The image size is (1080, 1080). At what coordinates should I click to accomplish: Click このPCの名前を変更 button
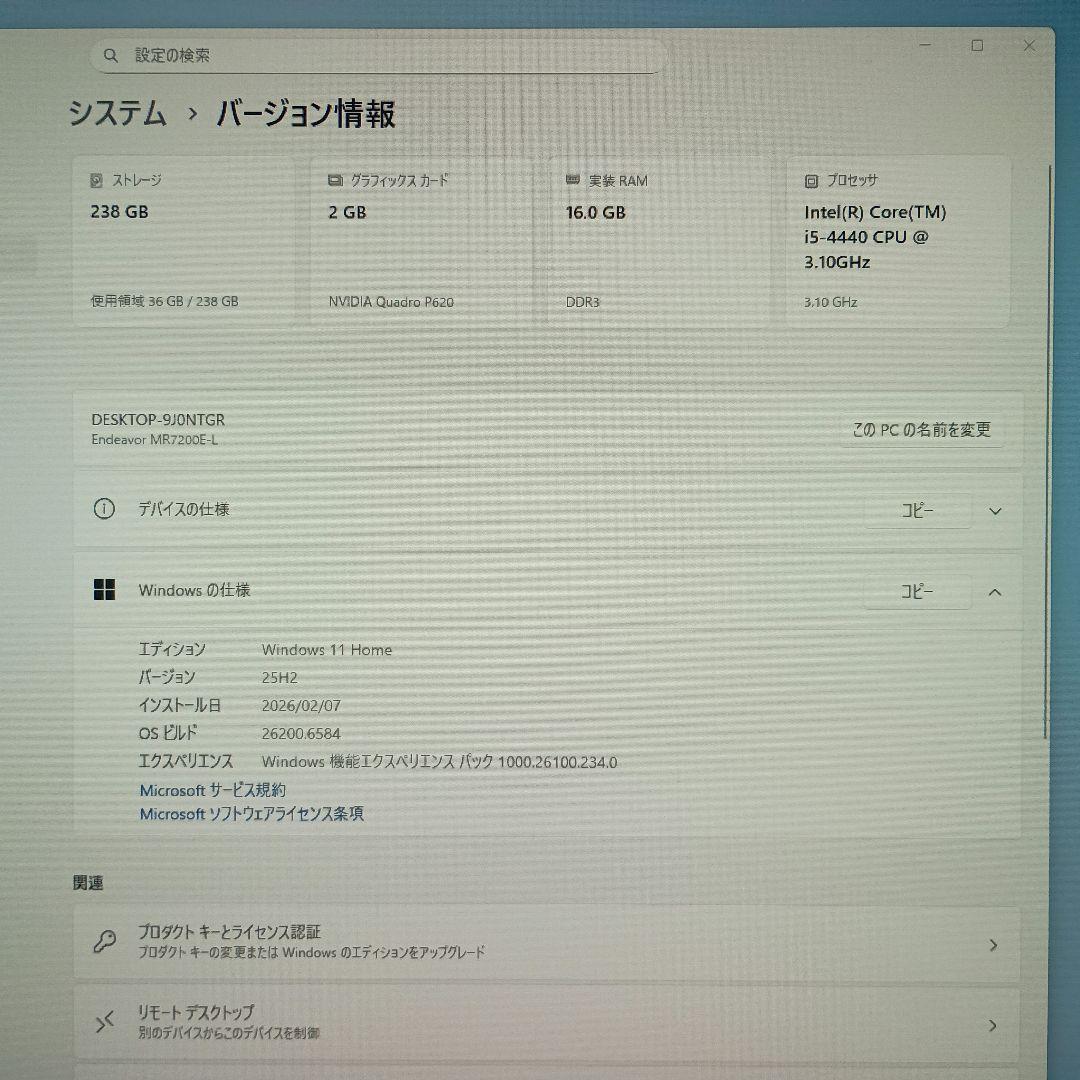[920, 430]
